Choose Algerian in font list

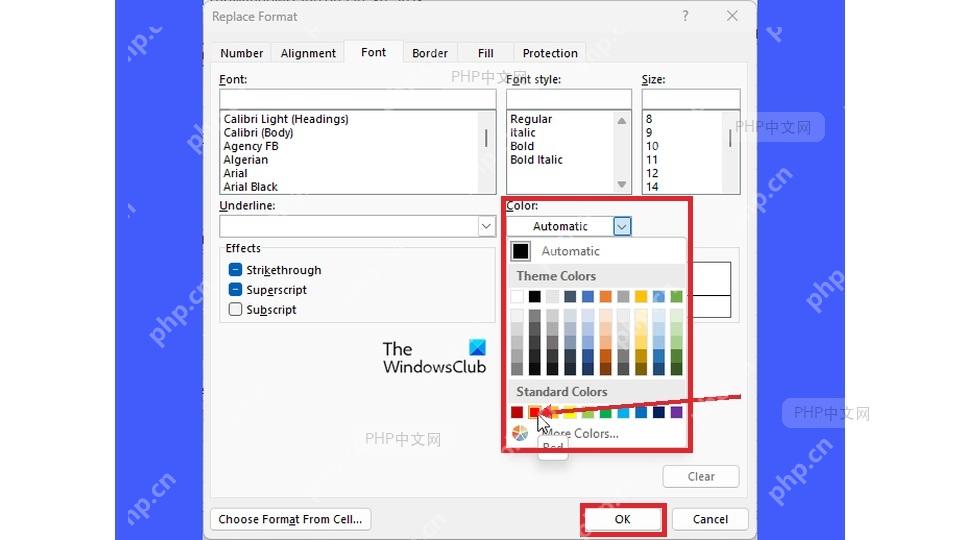pyautogui.click(x=246, y=159)
